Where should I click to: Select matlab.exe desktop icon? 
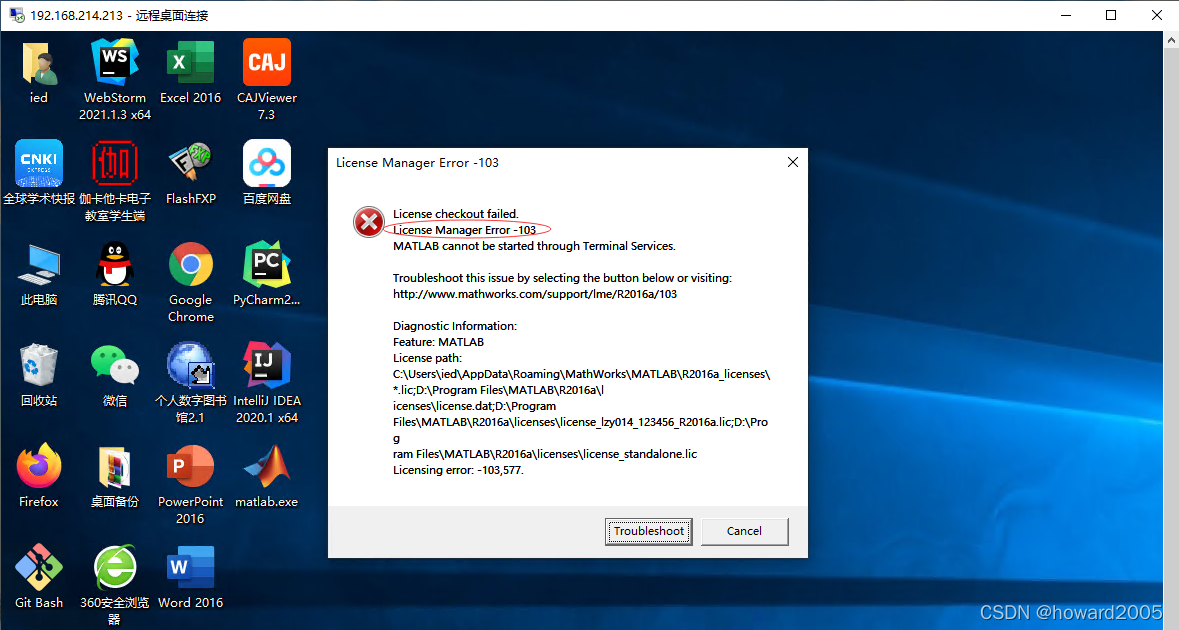tap(267, 466)
